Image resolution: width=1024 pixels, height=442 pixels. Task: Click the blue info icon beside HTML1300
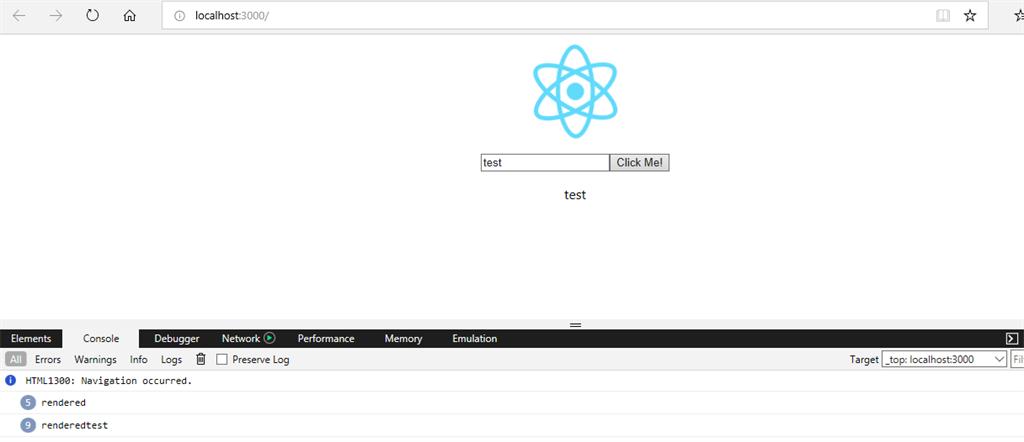10,381
